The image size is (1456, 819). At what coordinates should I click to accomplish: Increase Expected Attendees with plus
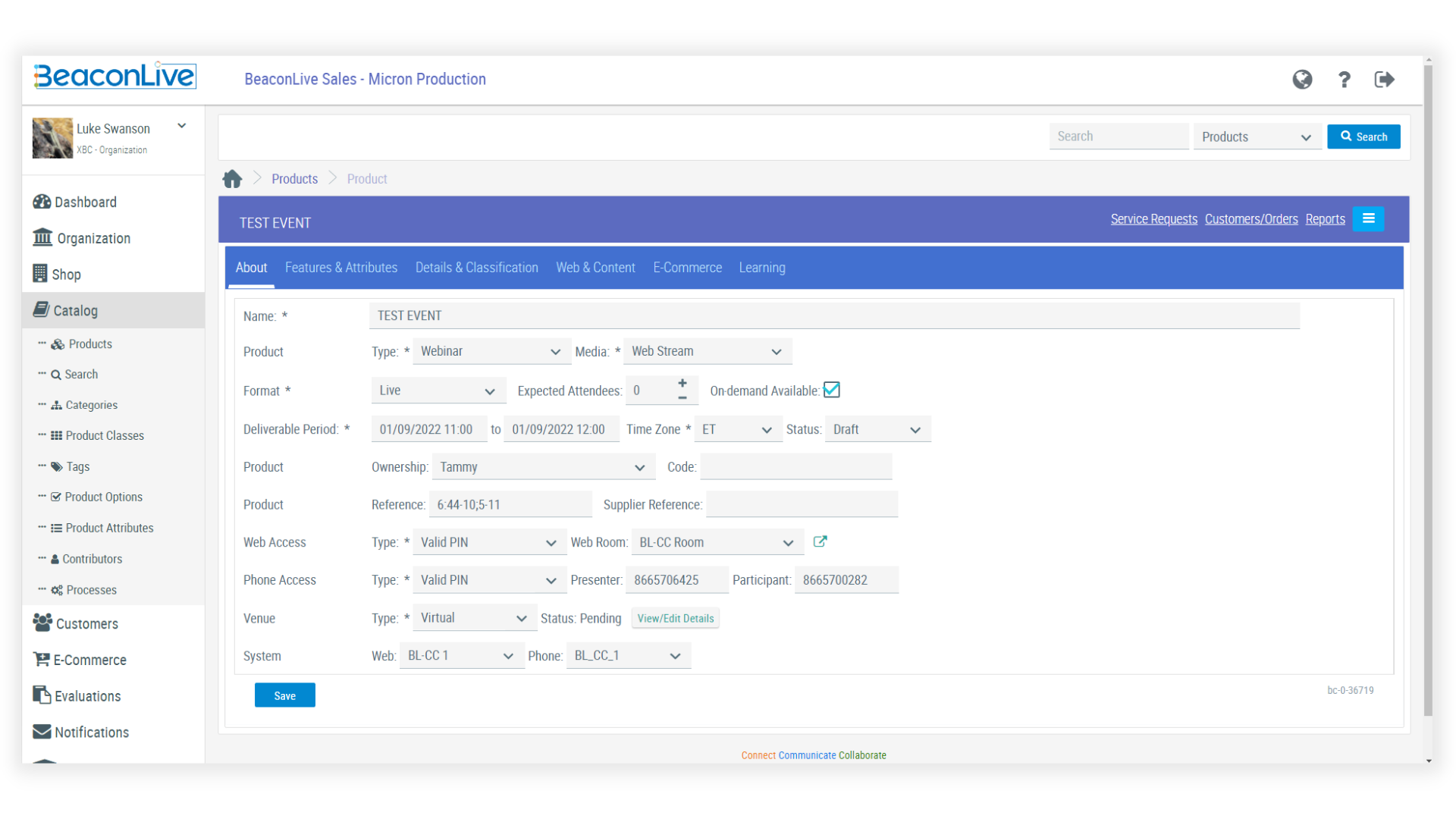tap(682, 383)
